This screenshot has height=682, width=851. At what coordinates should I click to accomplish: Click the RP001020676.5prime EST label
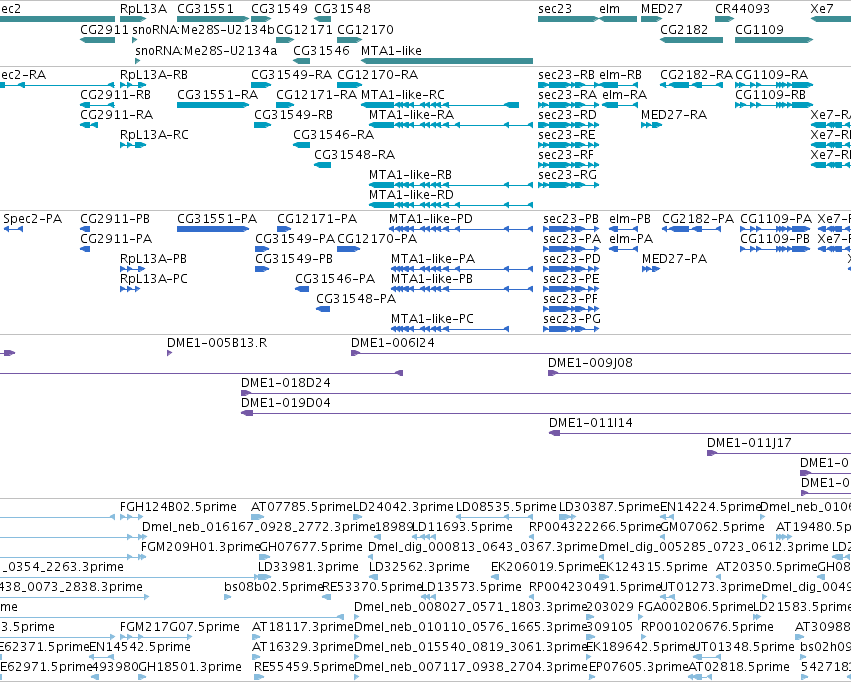click(x=707, y=627)
